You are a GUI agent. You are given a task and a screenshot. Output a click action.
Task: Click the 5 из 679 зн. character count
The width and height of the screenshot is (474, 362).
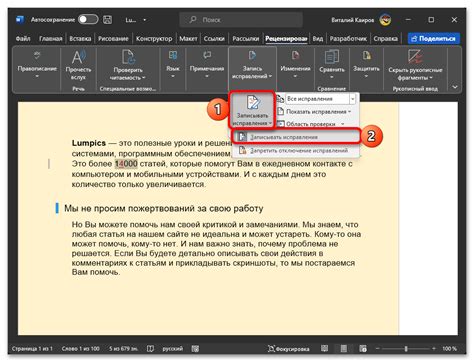[x=123, y=349]
